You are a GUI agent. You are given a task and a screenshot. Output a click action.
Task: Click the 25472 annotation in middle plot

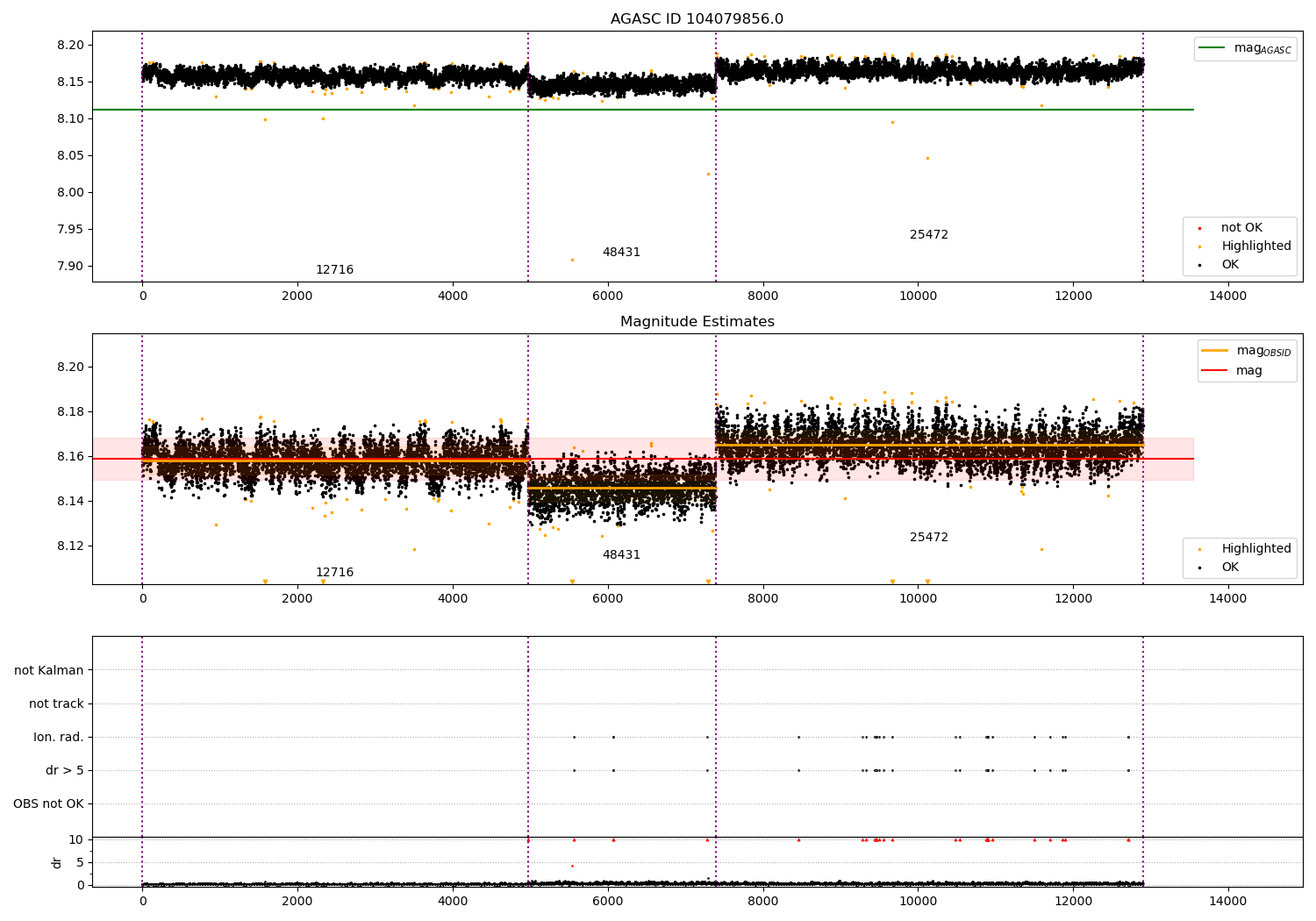[x=929, y=538]
